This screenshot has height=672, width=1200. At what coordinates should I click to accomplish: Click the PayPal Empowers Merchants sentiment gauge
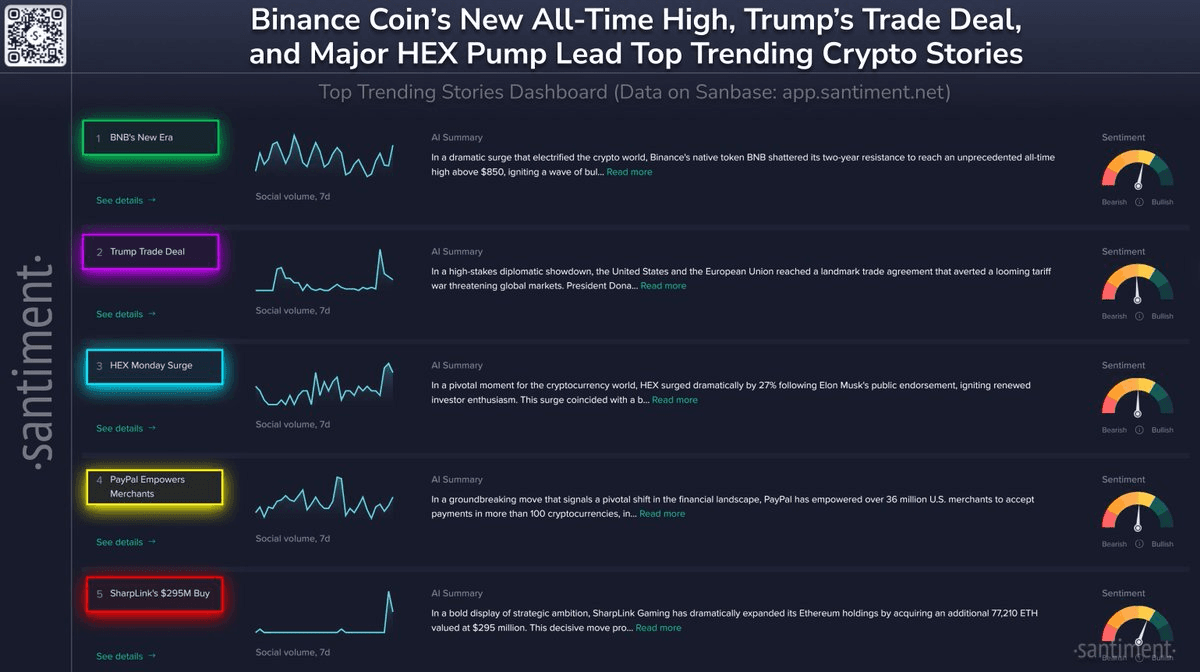click(x=1138, y=512)
